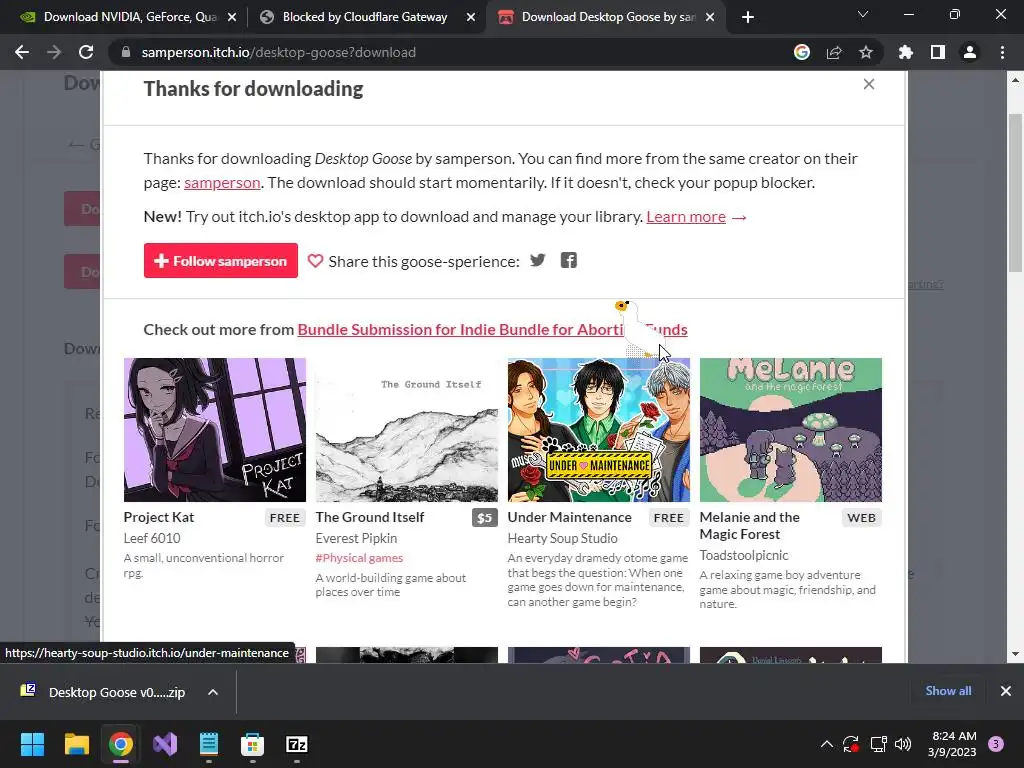
Task: Click Show all downloads
Action: pyautogui.click(x=948, y=691)
